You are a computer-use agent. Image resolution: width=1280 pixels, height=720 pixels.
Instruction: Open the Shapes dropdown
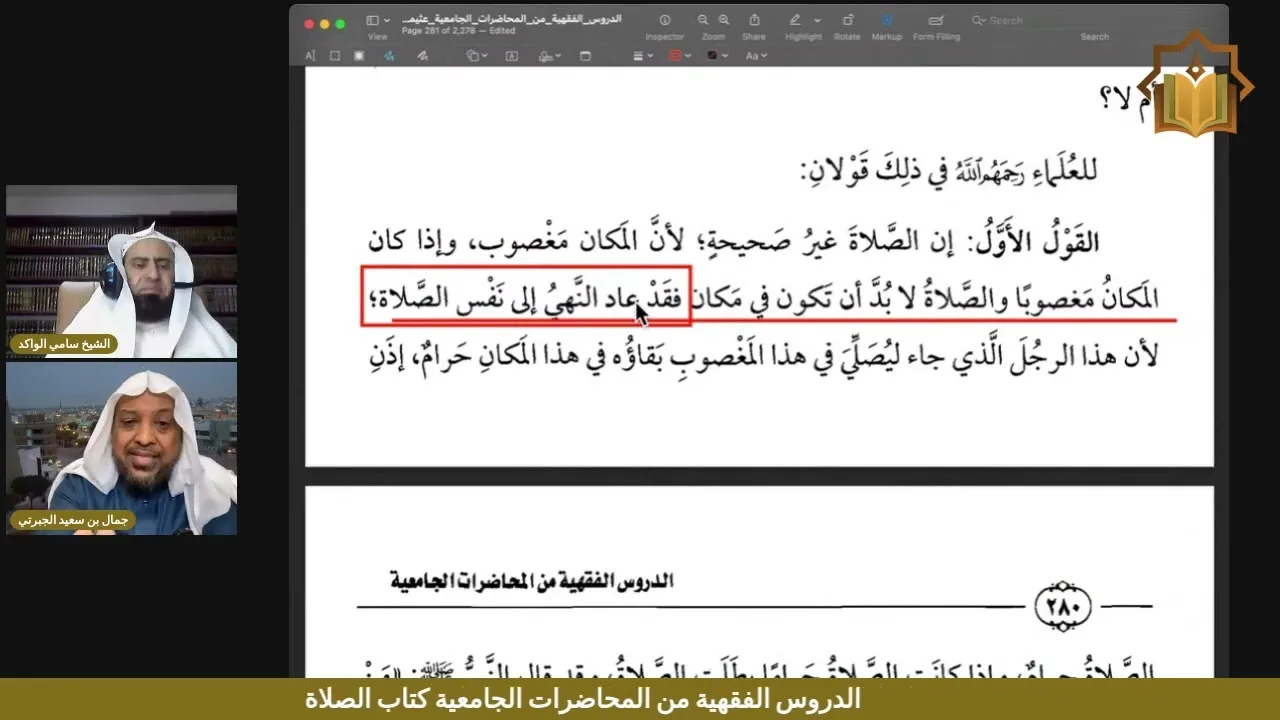(x=477, y=56)
